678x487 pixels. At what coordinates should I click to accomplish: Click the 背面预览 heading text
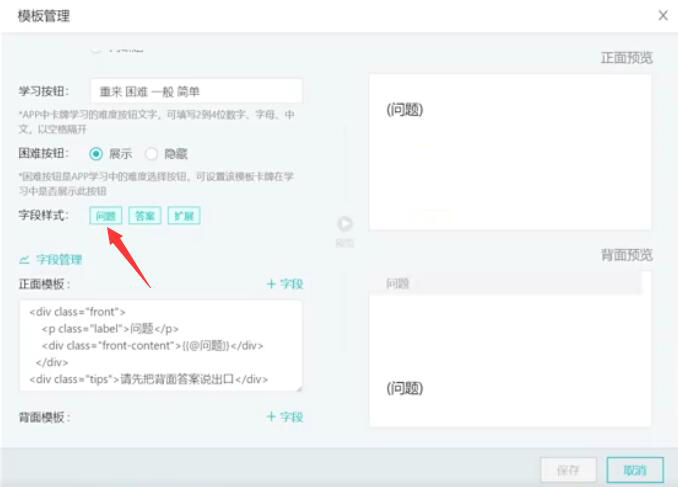(x=627, y=255)
